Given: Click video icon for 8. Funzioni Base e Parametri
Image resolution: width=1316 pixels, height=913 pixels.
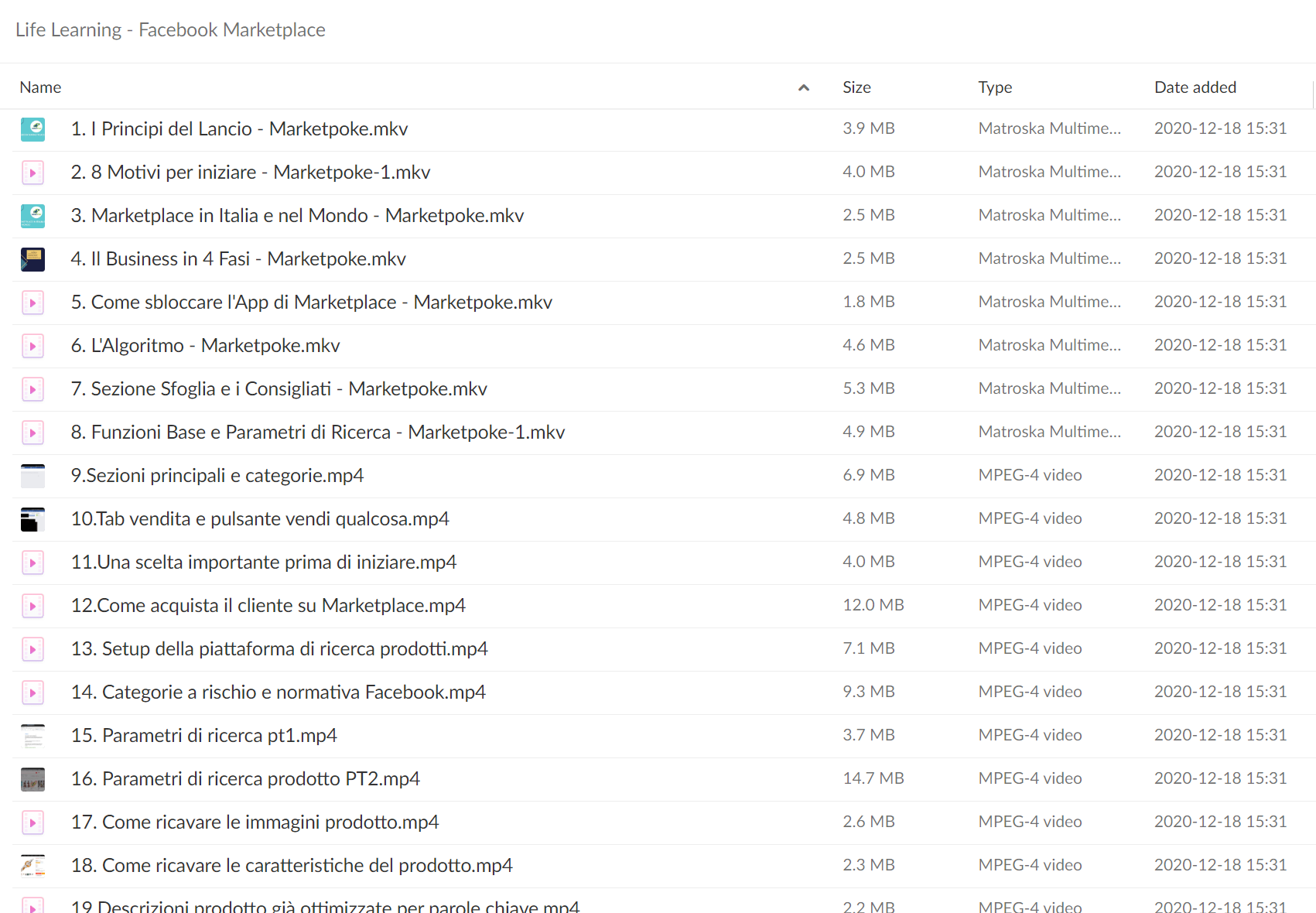Looking at the screenshot, I should point(32,433).
